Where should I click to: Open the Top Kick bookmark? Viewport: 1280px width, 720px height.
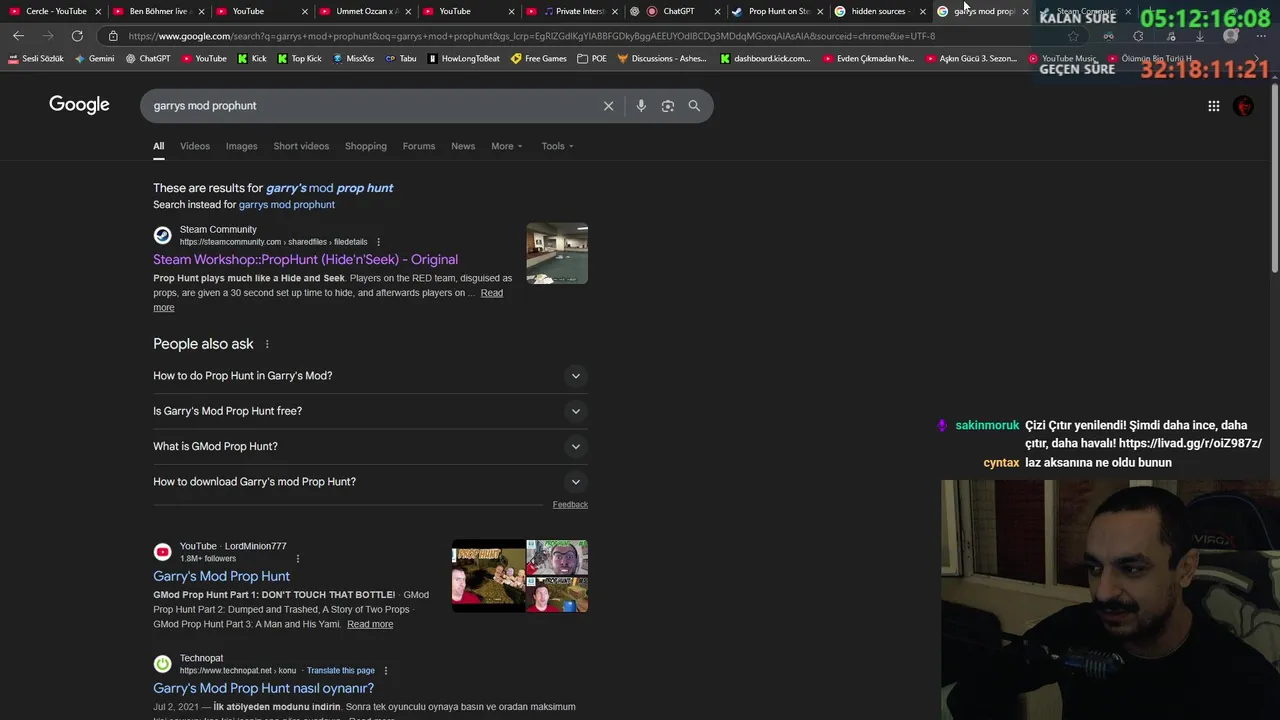tap(299, 58)
